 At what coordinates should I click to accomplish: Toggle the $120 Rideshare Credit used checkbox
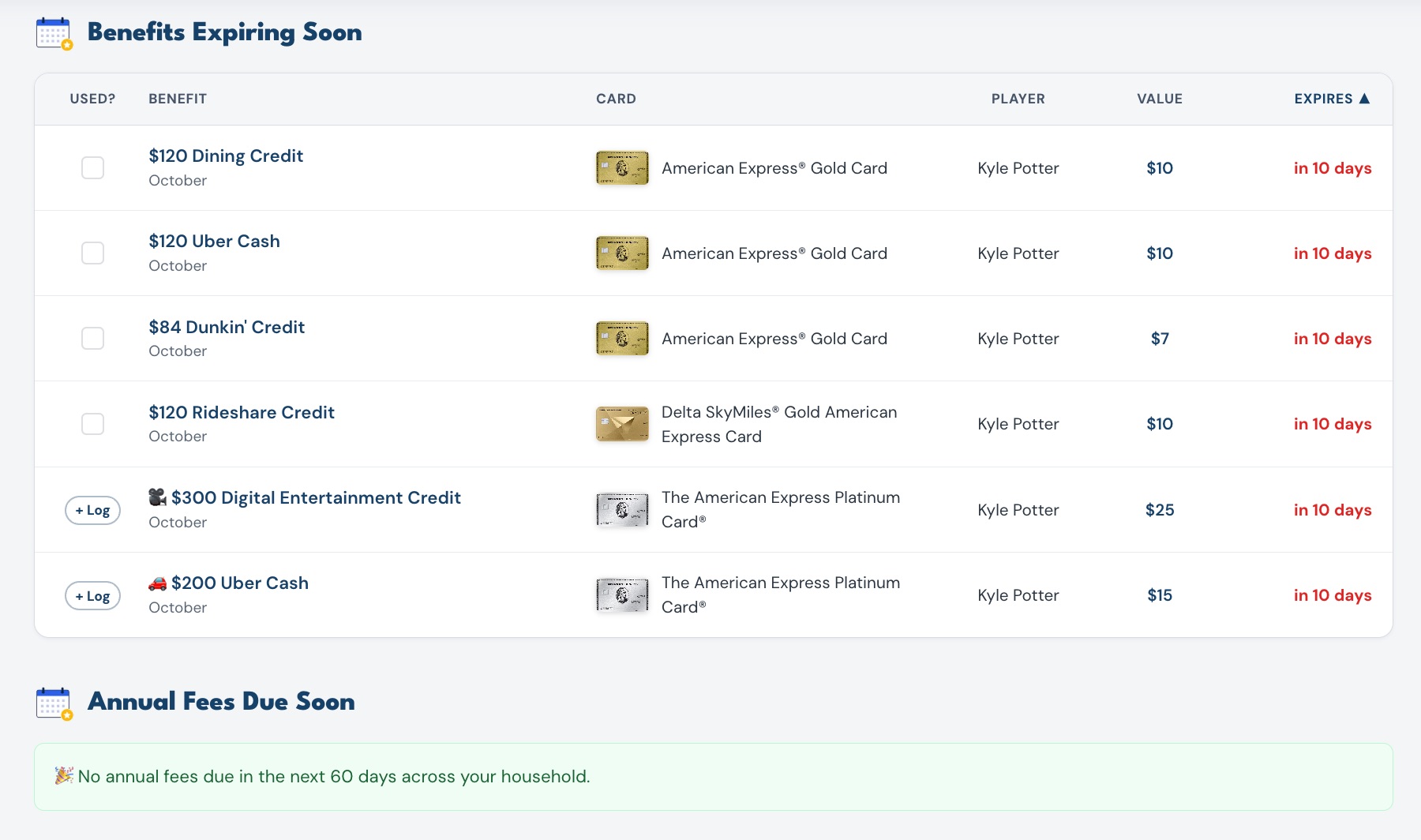pos(93,424)
